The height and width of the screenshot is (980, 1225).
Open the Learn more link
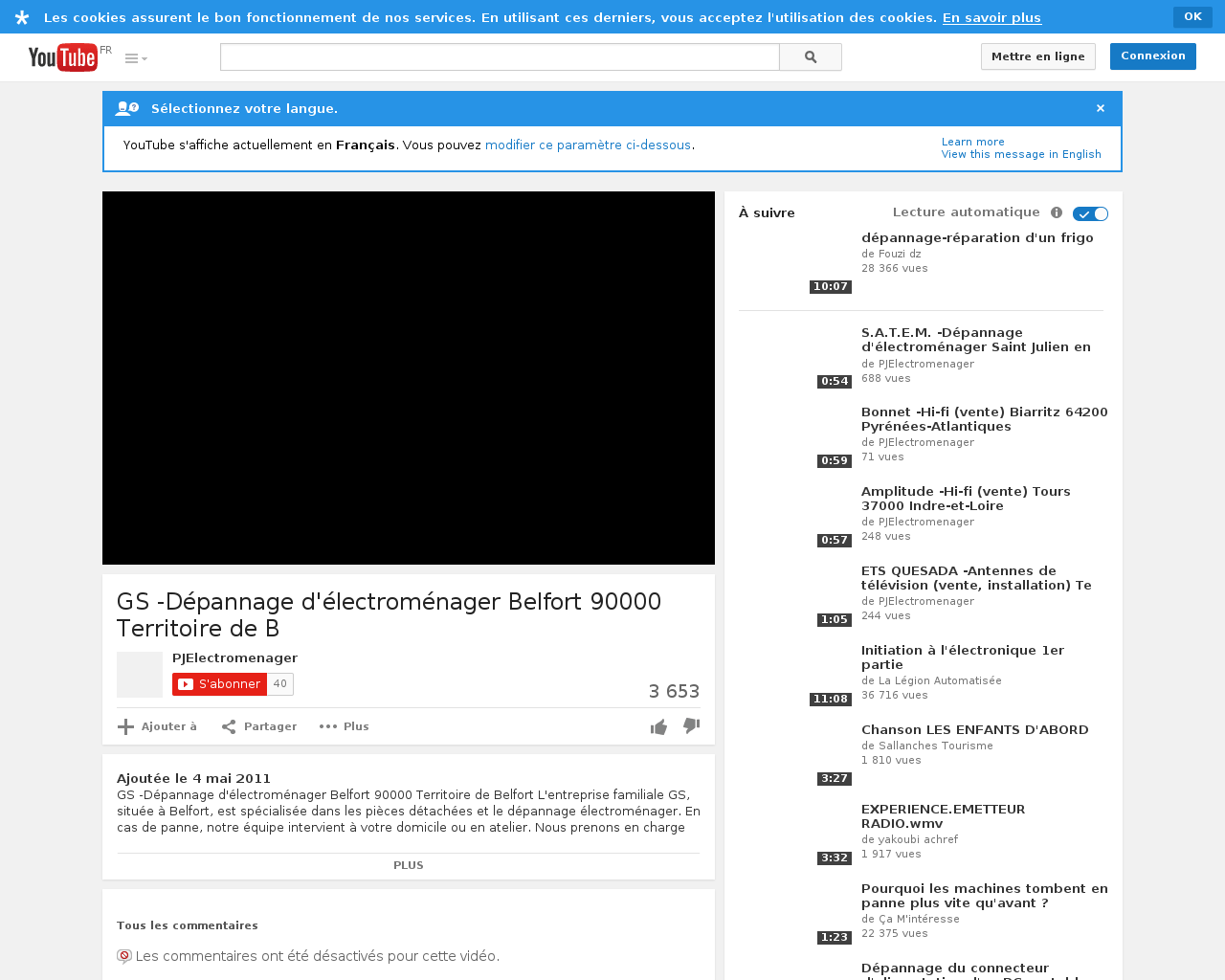(x=972, y=142)
